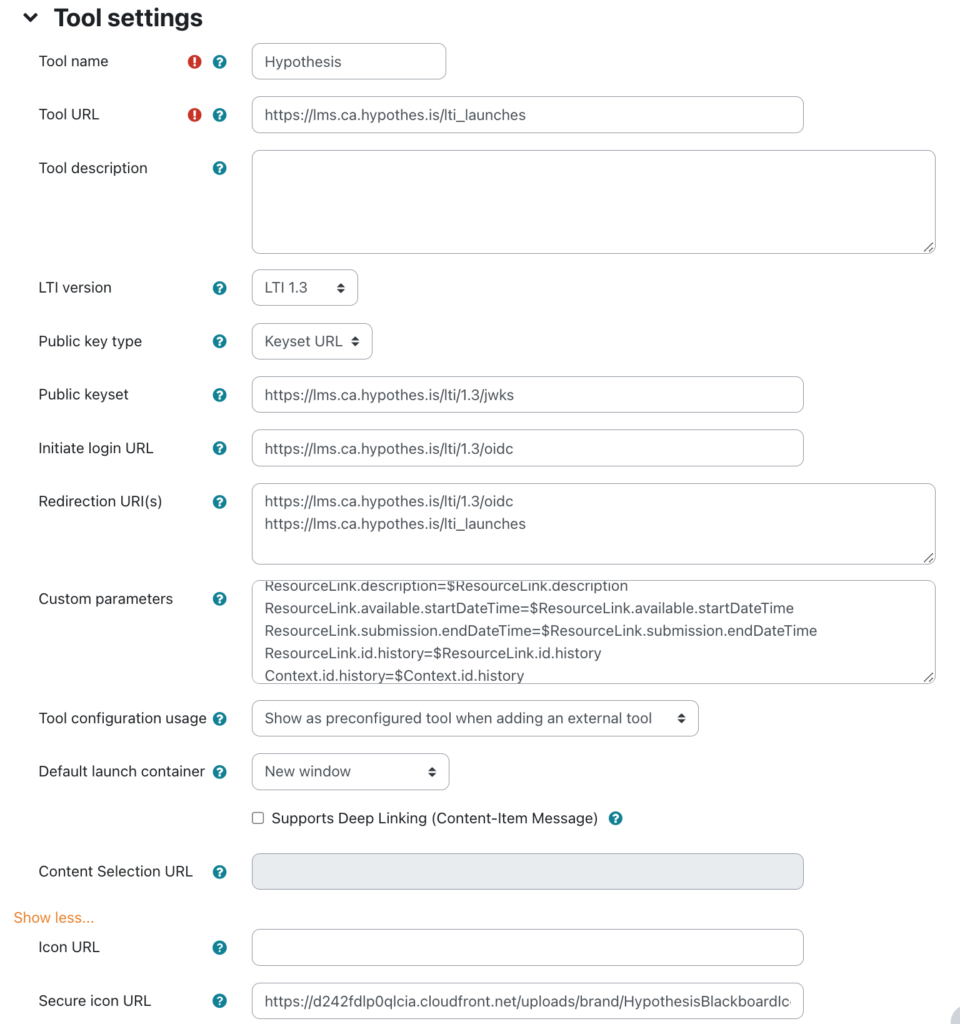
Task: Open help for Secure icon URL
Action: pos(219,1000)
